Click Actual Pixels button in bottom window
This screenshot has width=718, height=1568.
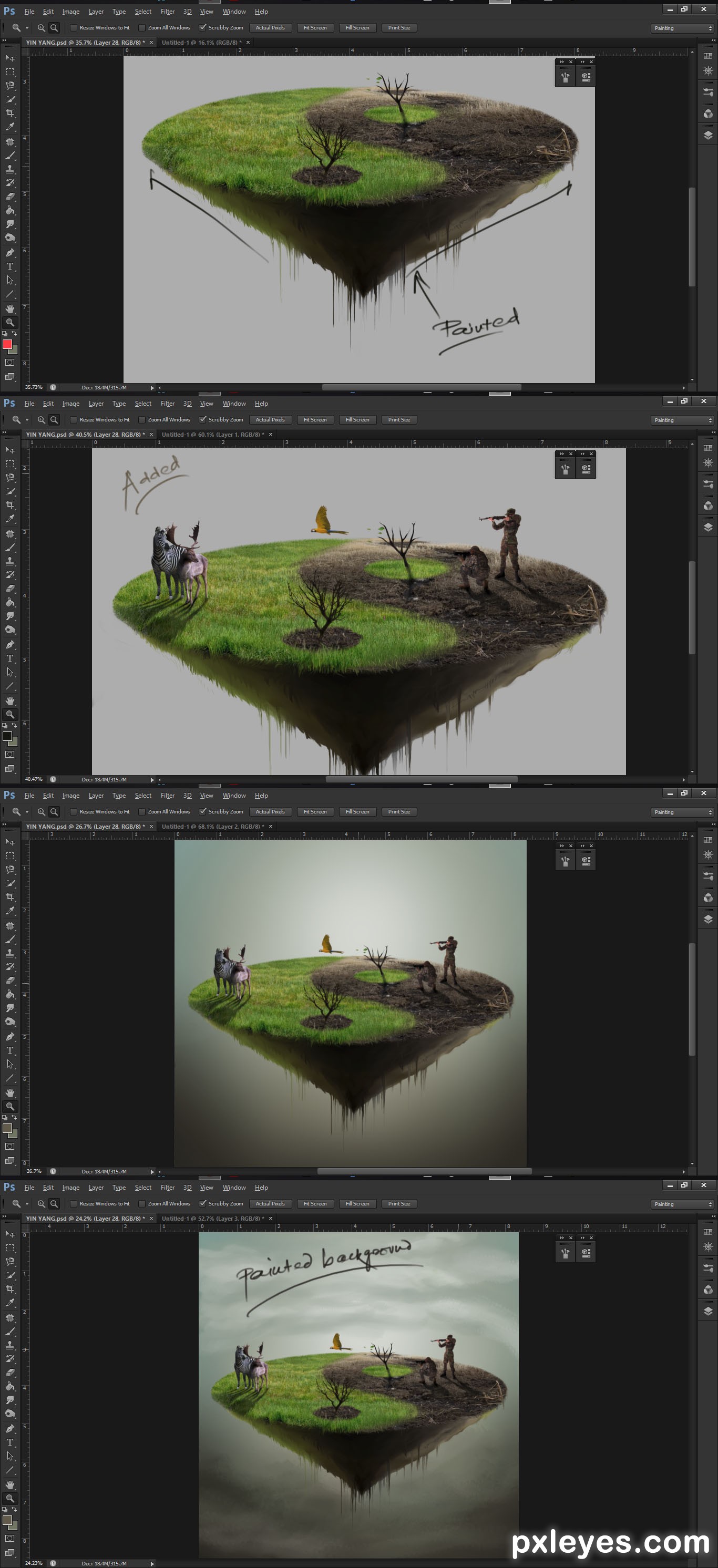click(x=270, y=1204)
